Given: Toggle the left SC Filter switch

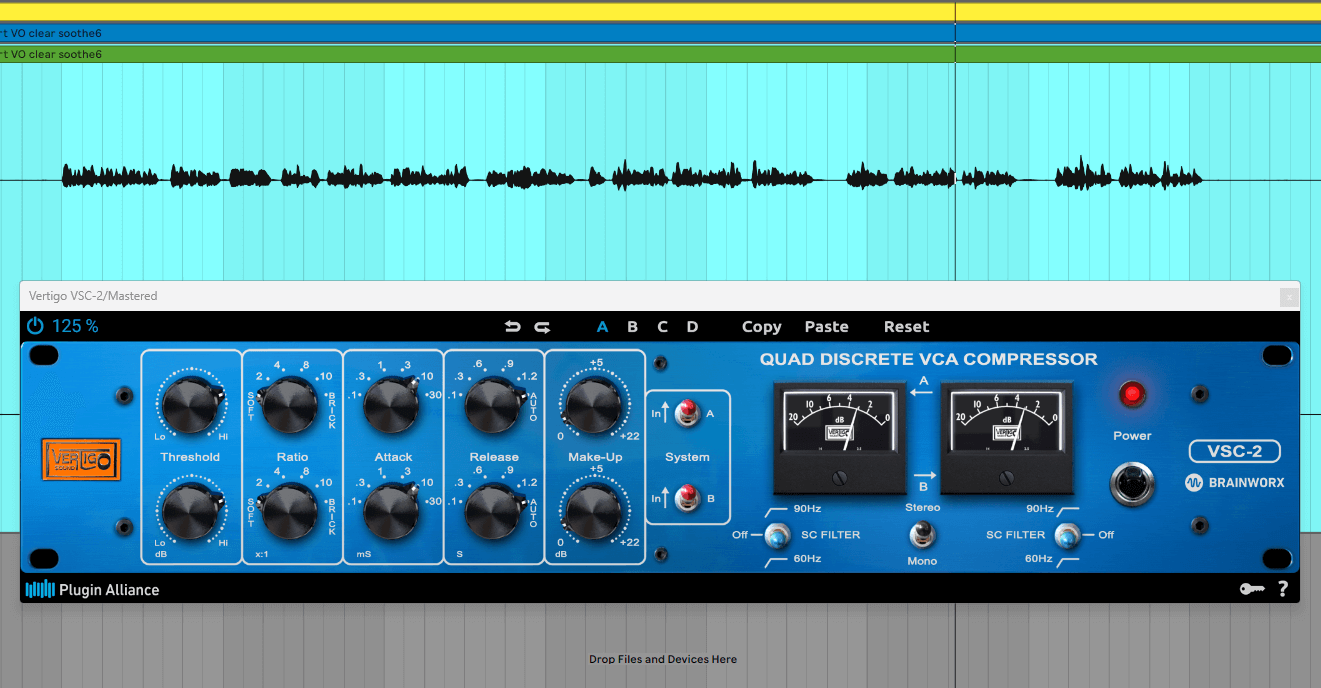Looking at the screenshot, I should [777, 536].
